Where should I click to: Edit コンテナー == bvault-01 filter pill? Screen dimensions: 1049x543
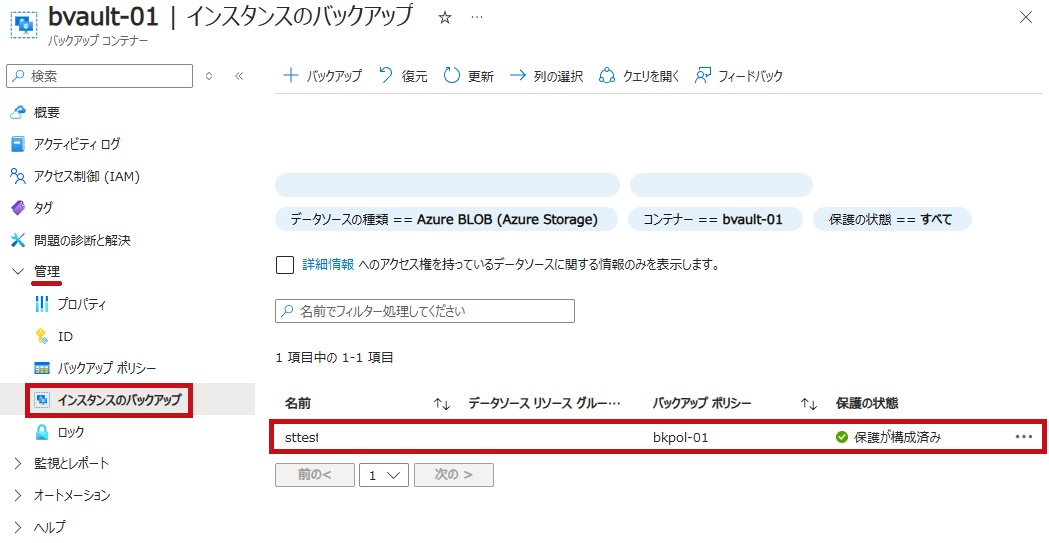coord(714,219)
